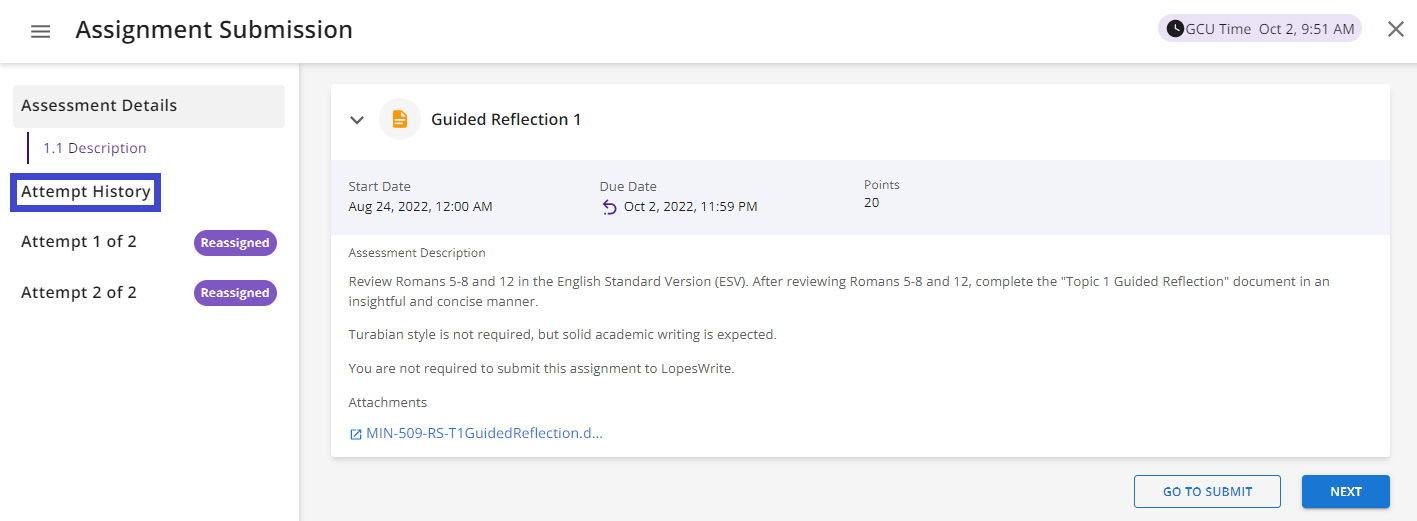
Task: Click the Reassigned badge for Attempt 1
Action: pyautogui.click(x=235, y=243)
